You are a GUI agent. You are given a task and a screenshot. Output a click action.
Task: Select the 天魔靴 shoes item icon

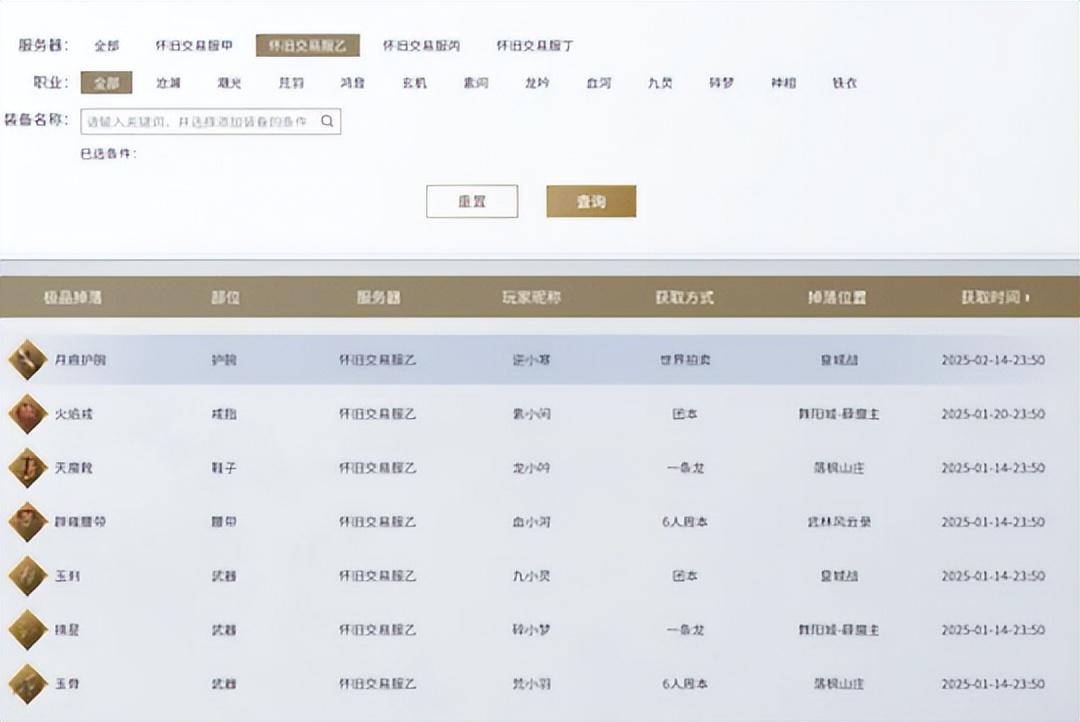tap(27, 467)
